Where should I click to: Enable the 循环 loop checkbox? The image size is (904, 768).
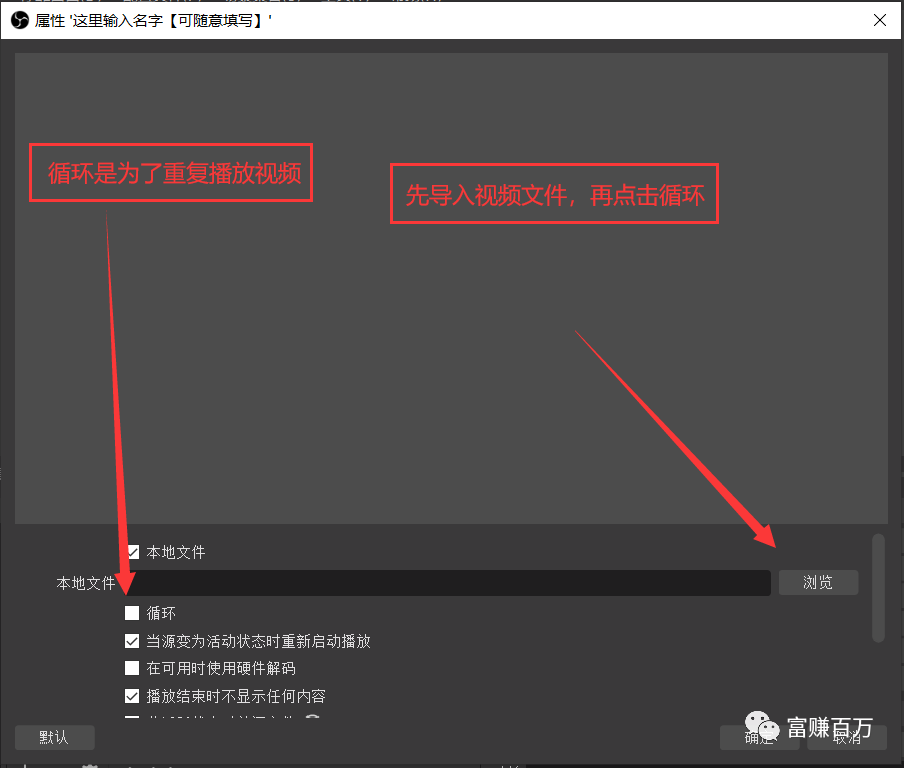pyautogui.click(x=132, y=613)
